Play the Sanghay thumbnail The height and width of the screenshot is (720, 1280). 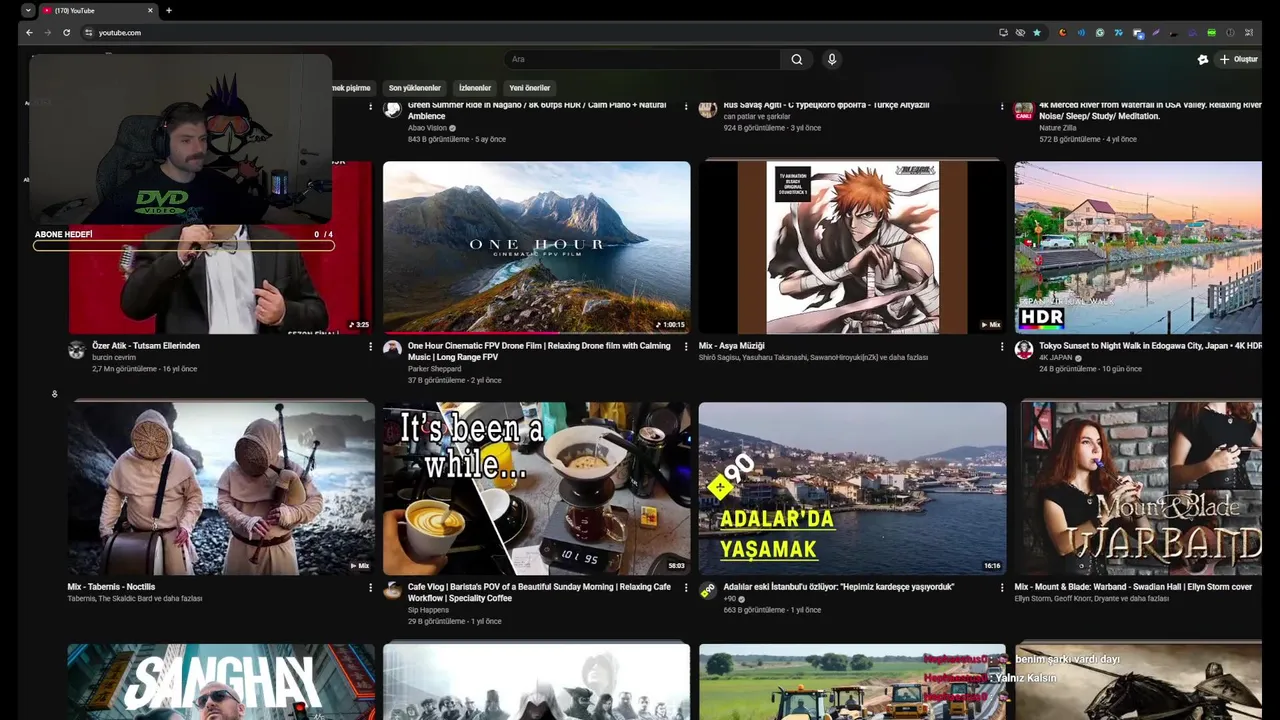pos(221,682)
